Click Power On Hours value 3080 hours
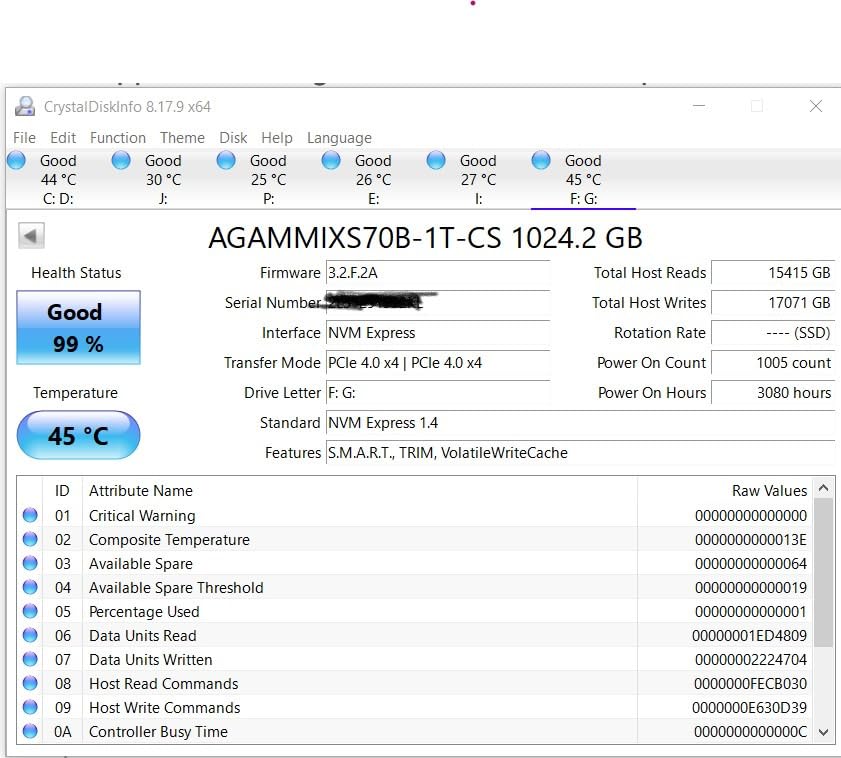The image size is (841, 758). click(773, 393)
